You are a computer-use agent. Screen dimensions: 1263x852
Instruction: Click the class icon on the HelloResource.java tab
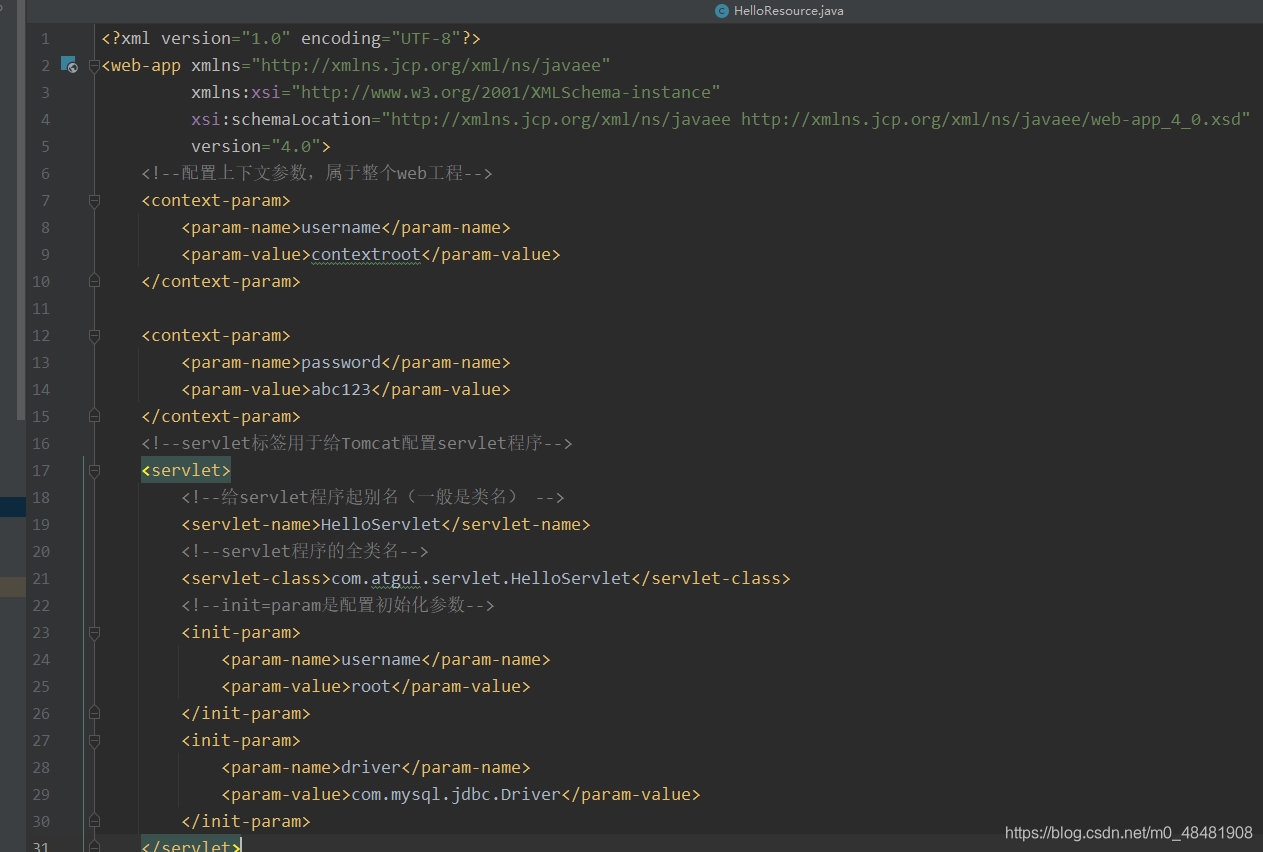pos(721,10)
